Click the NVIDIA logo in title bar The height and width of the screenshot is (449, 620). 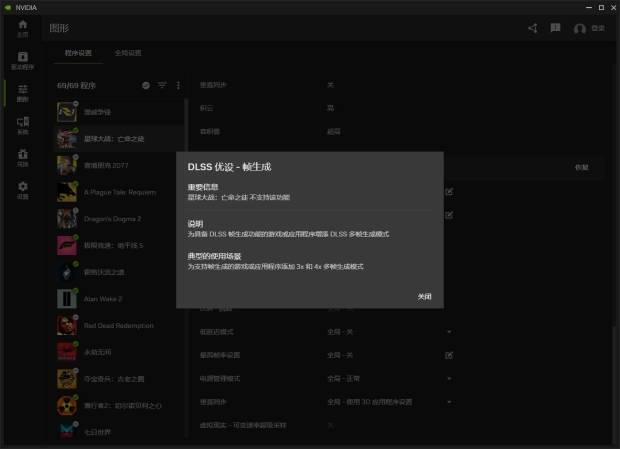click(8, 7)
